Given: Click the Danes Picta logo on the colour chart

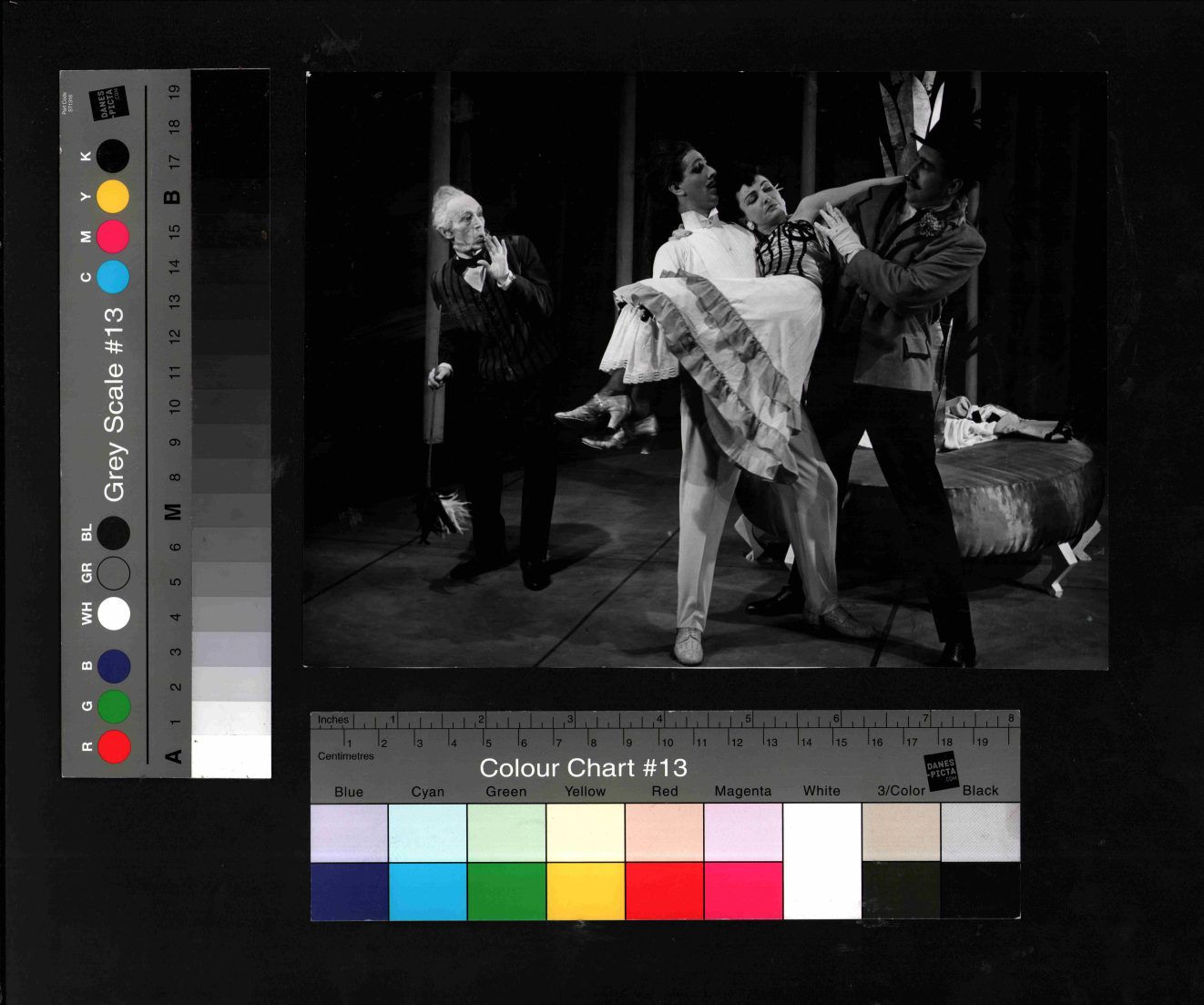Looking at the screenshot, I should 942,772.
